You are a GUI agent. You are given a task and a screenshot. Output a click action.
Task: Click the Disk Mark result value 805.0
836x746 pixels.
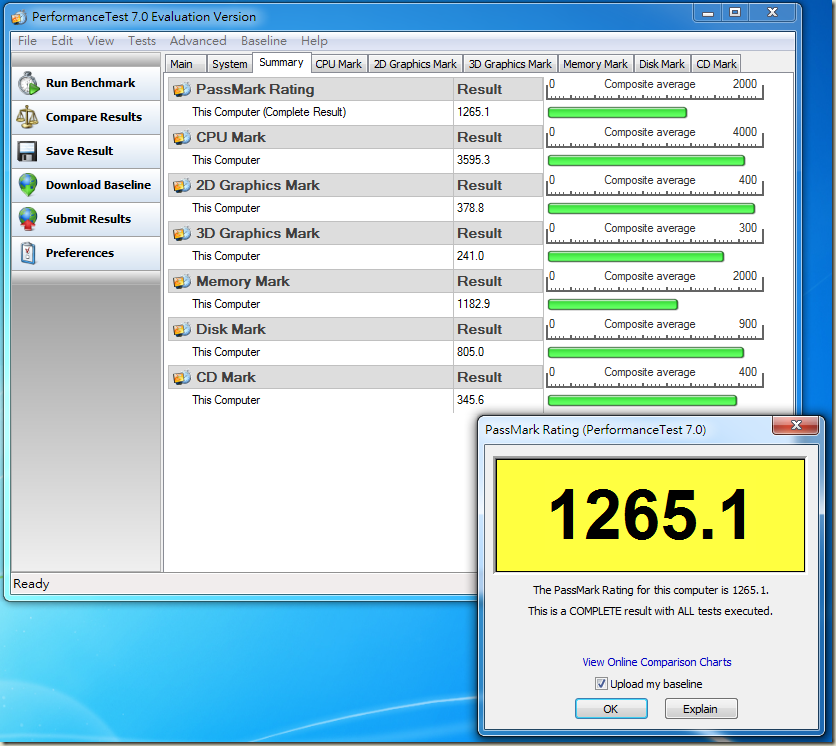coord(470,352)
